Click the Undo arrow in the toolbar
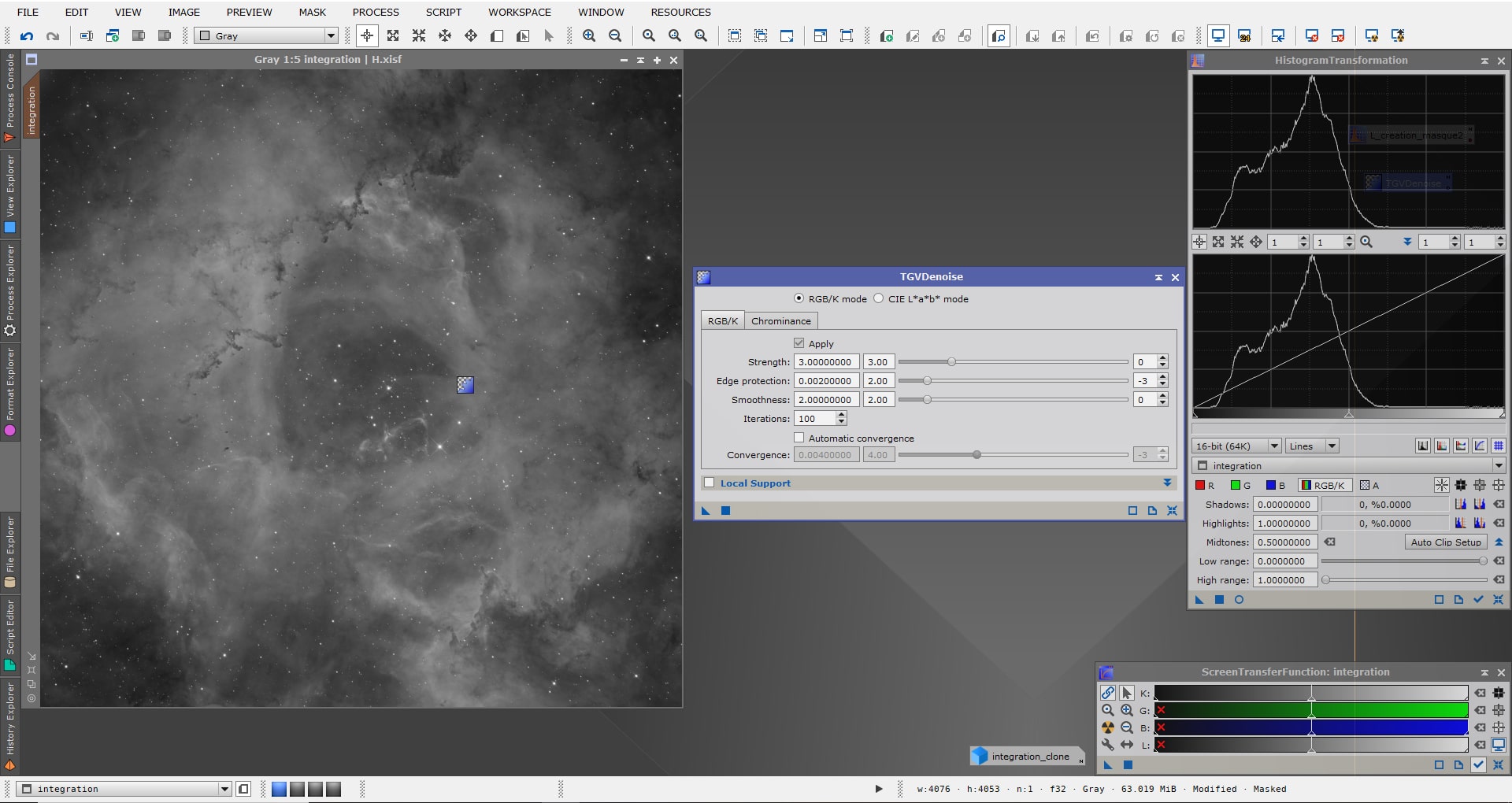 pyautogui.click(x=27, y=36)
